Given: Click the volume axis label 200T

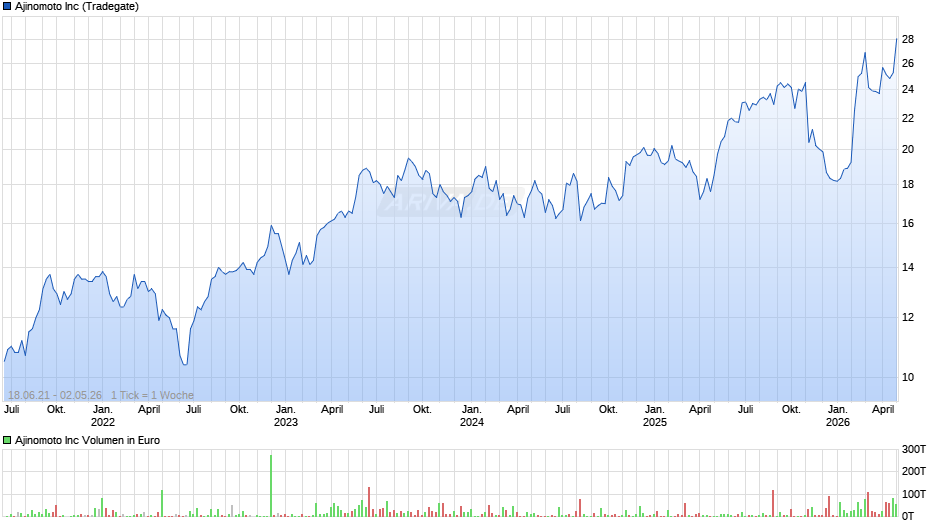Looking at the screenshot, I should pos(914,471).
